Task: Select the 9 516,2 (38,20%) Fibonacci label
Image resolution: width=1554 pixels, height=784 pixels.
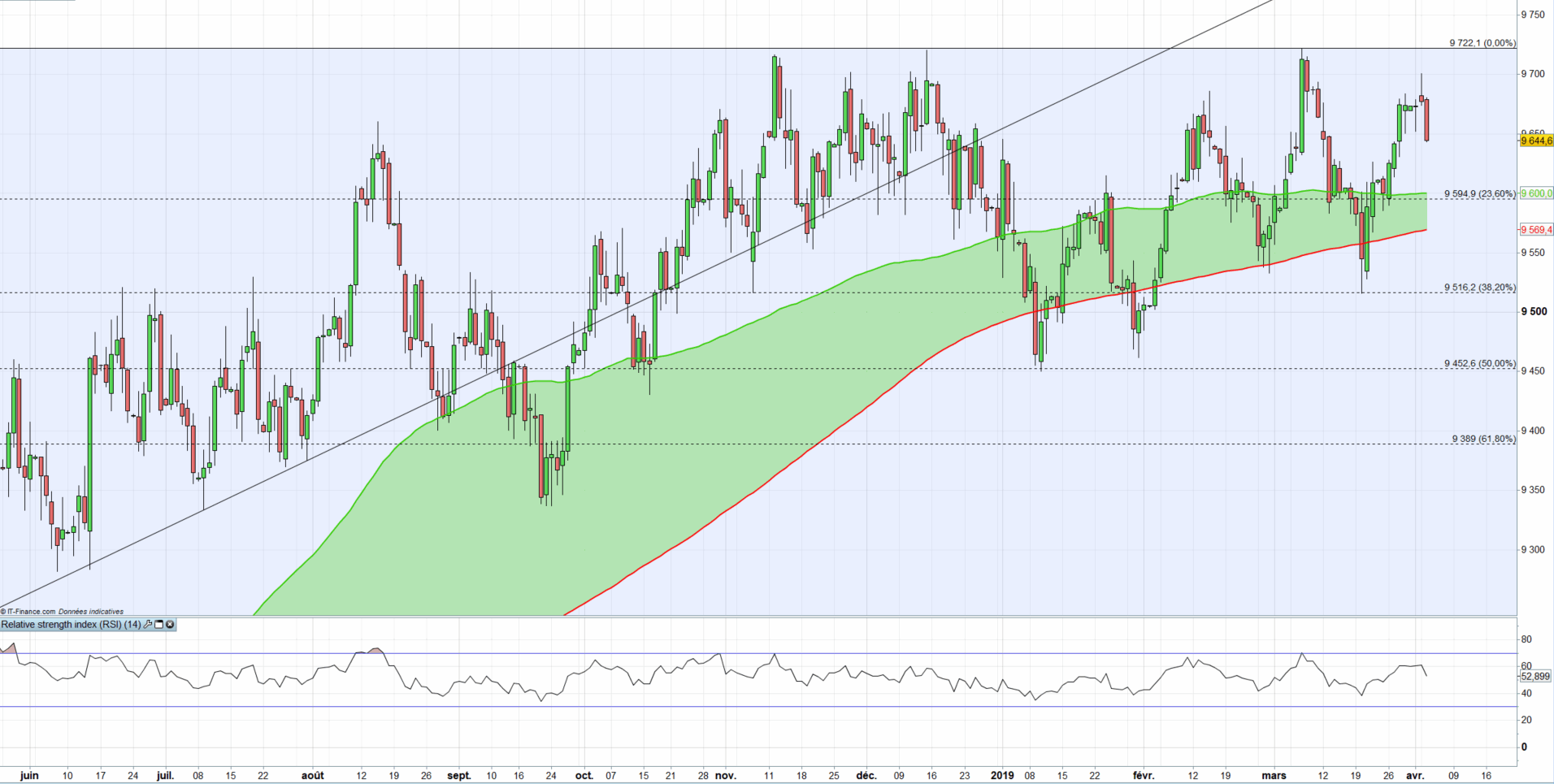Action: click(x=1480, y=288)
